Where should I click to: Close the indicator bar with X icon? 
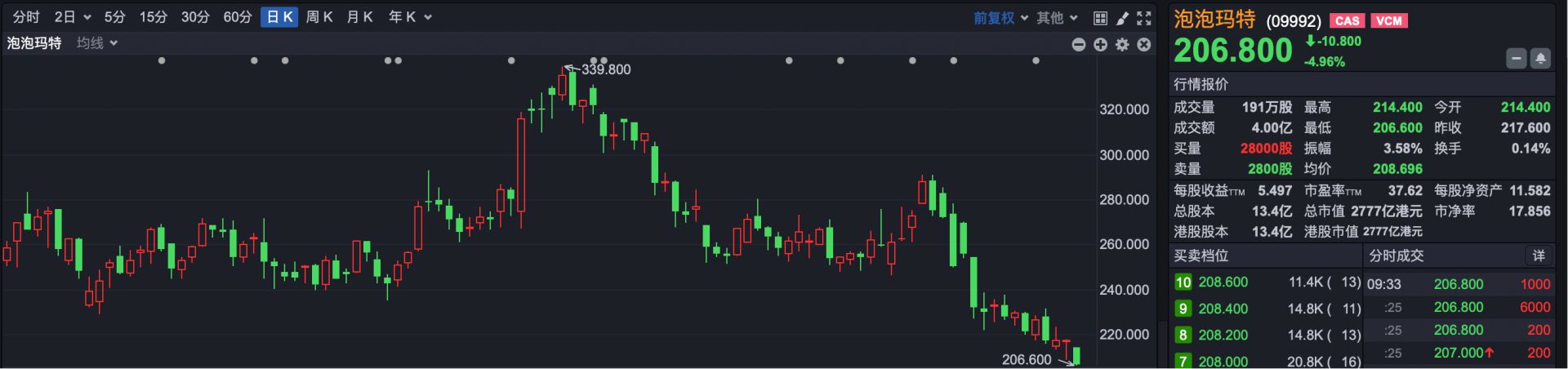click(x=1144, y=45)
